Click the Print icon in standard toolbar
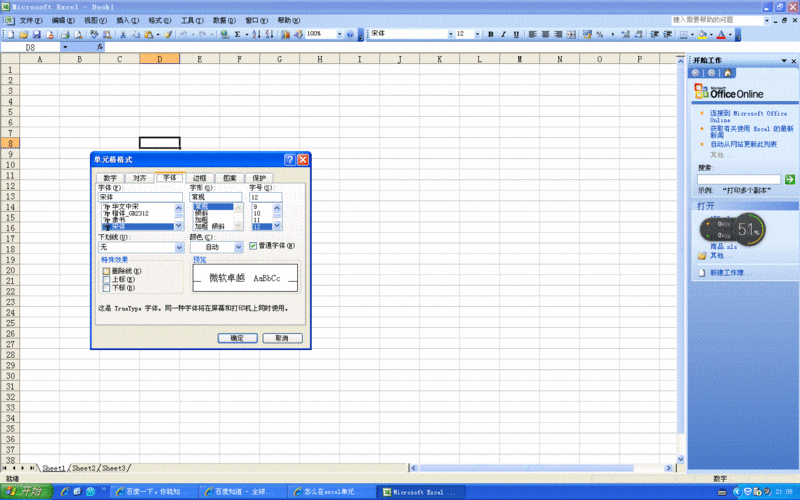Viewport: 800px width, 500px height. coord(65,34)
